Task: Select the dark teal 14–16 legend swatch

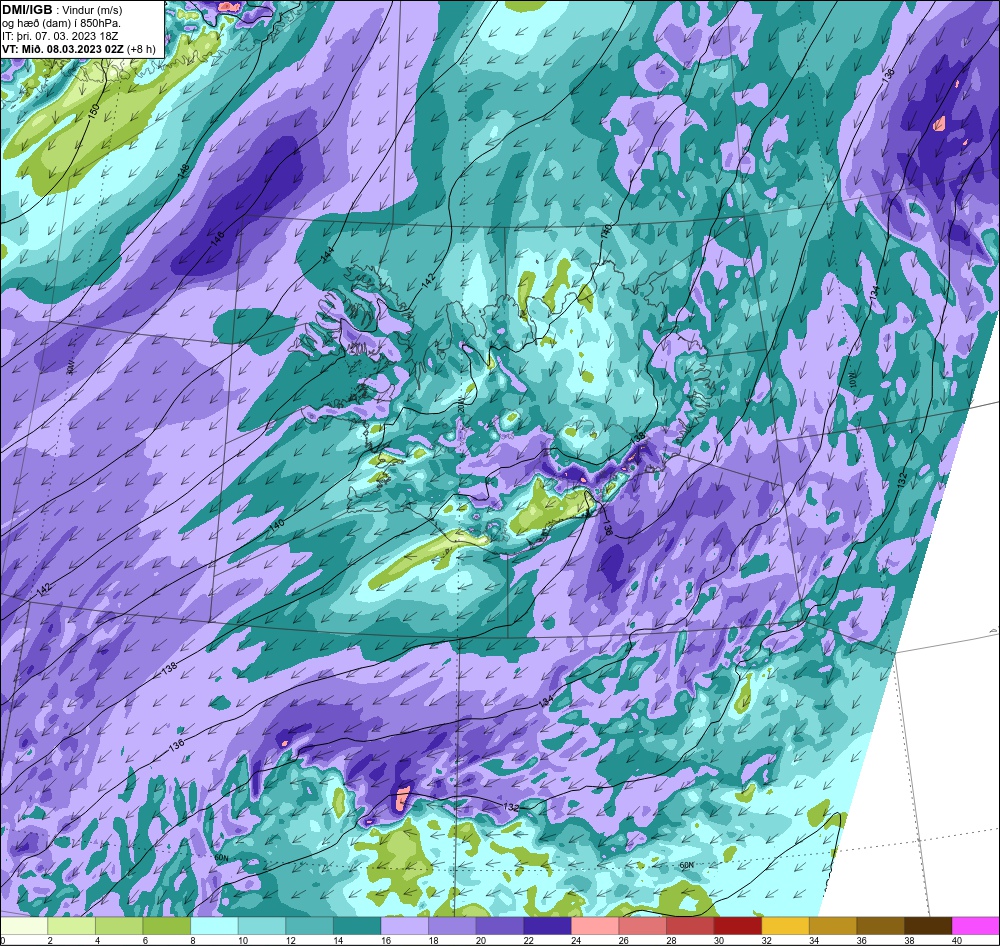Action: 357,925
